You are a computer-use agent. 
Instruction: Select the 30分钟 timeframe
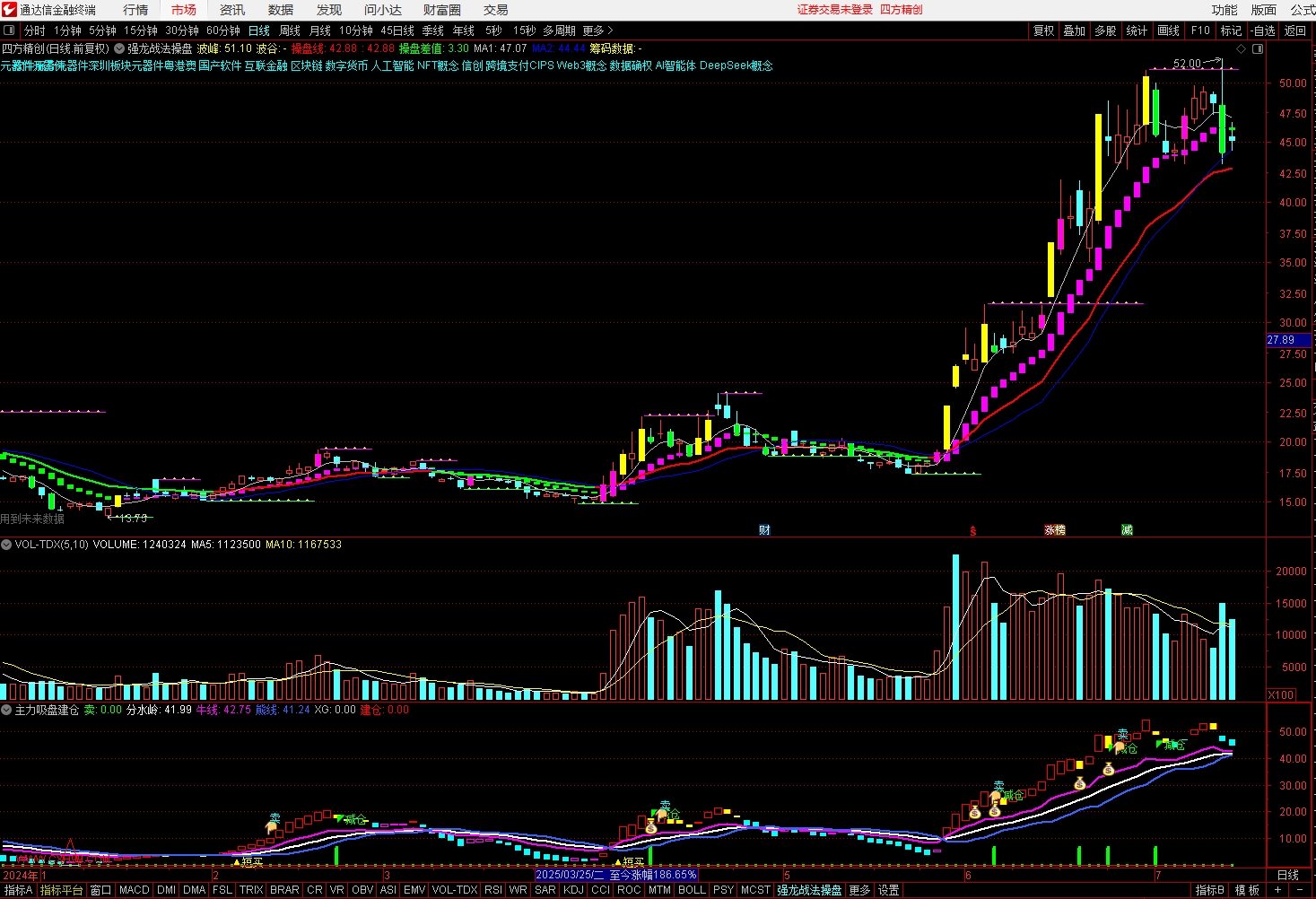pyautogui.click(x=182, y=31)
